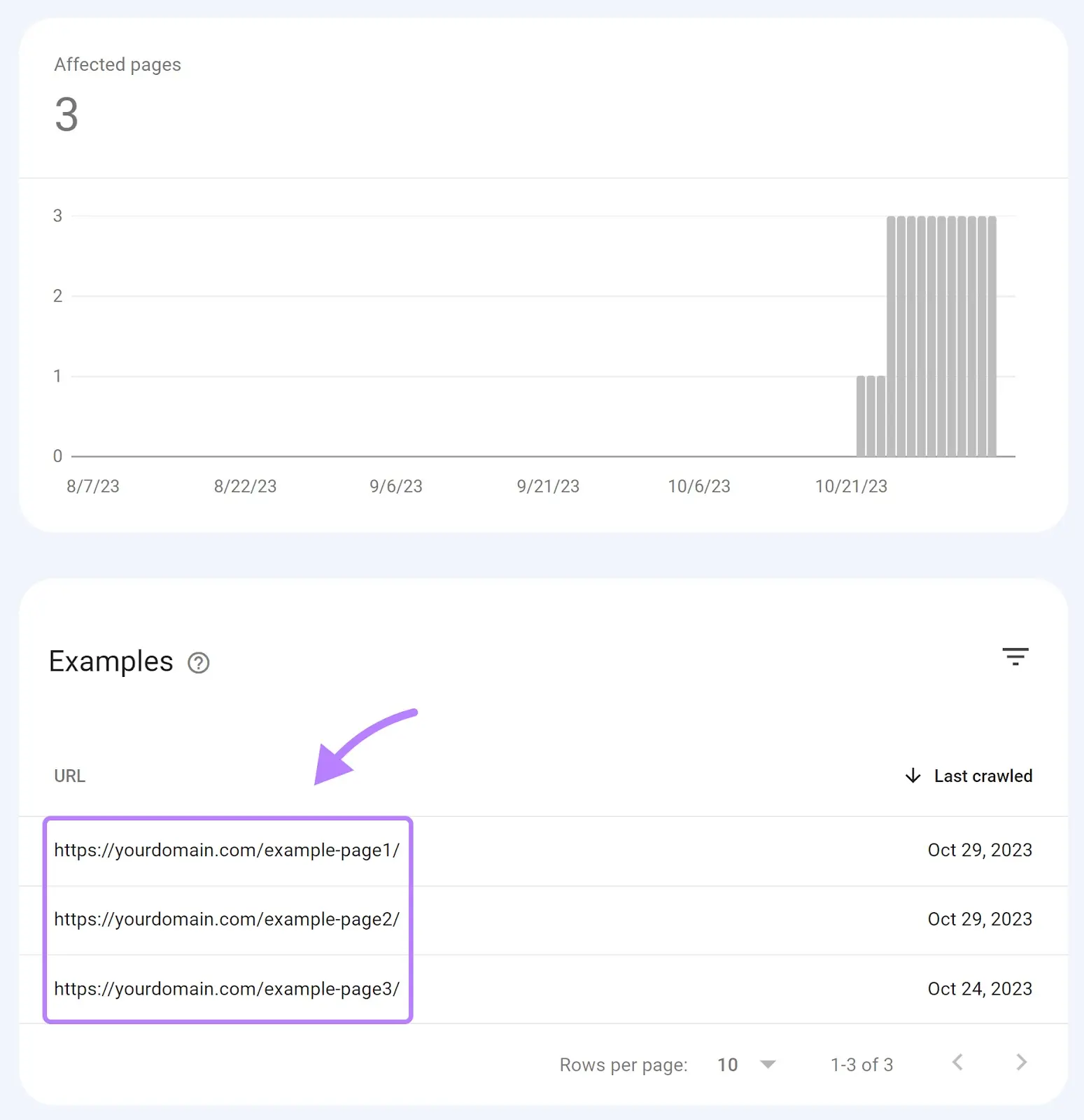Sort by the Last crawled column header
The image size is (1084, 1120).
click(983, 776)
